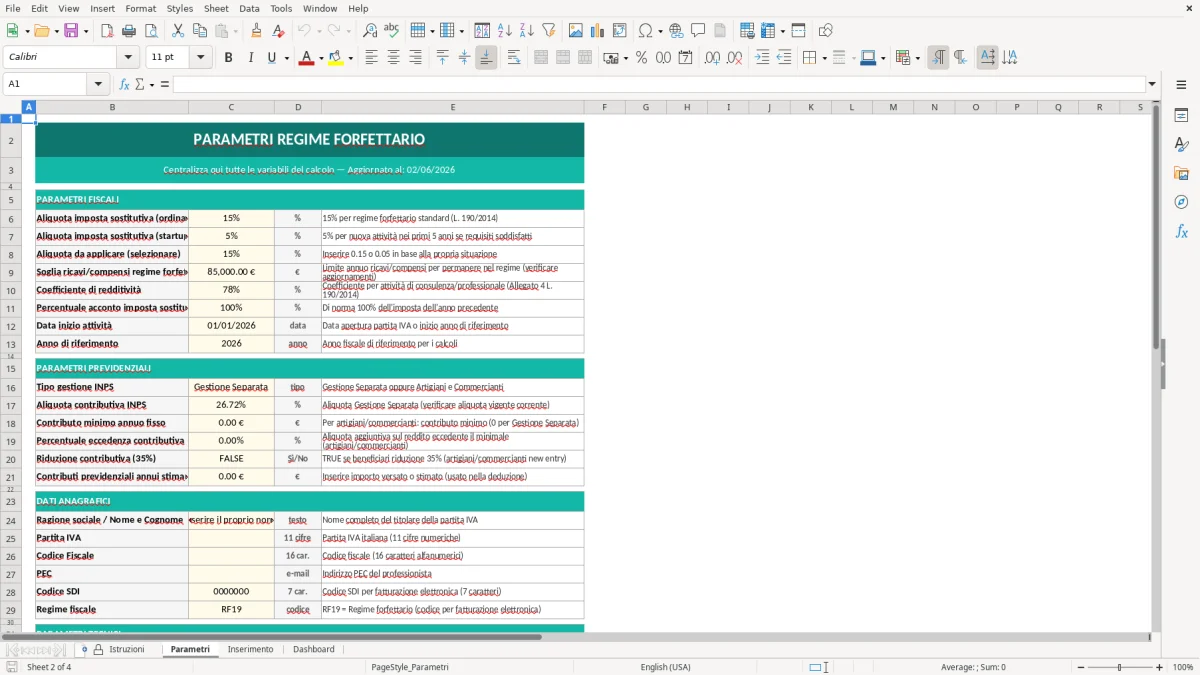Expand the Name Box dropdown
This screenshot has width=1200, height=675.
pos(98,84)
